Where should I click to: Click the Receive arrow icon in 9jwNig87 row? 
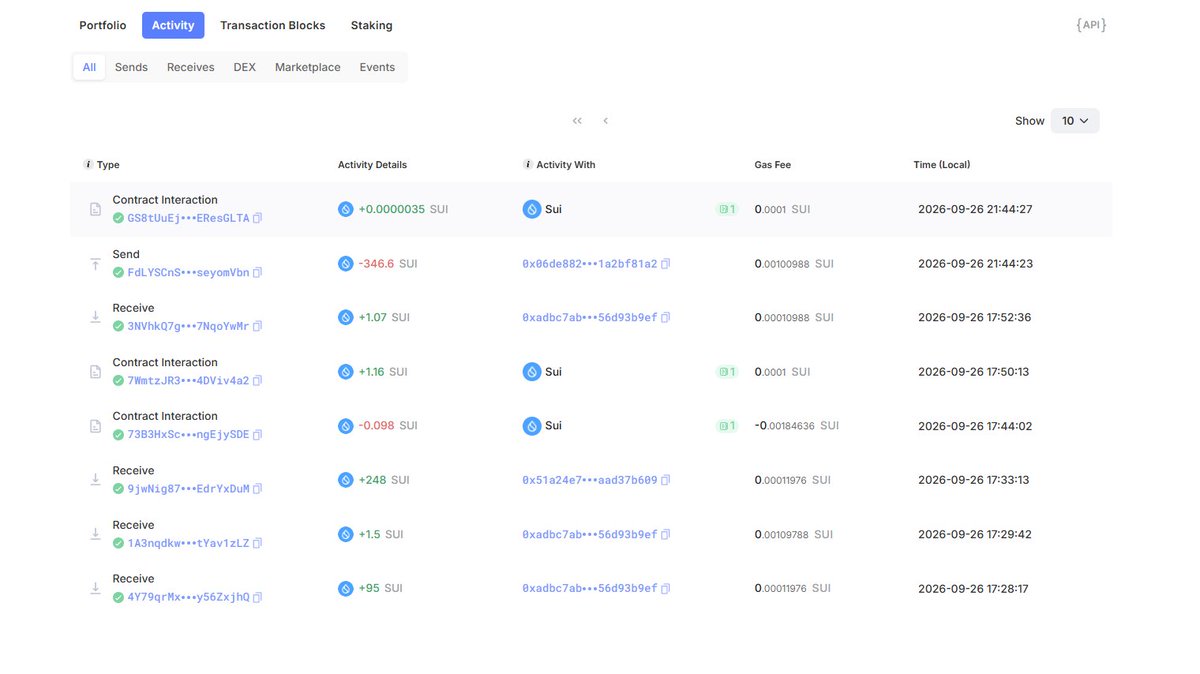coord(95,480)
